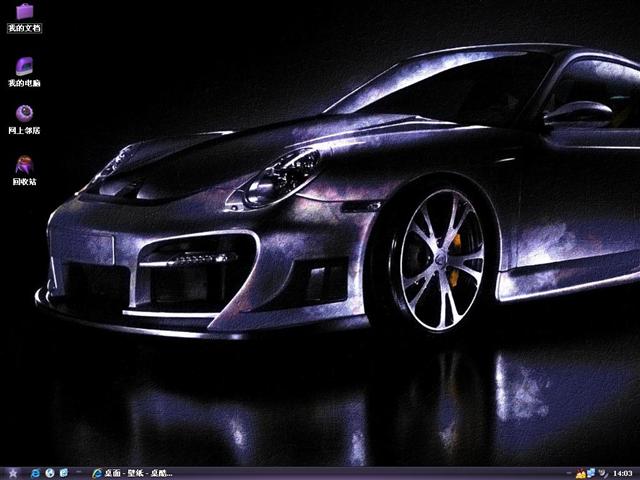Click the 回收站 text label
The height and width of the screenshot is (480, 640).
pyautogui.click(x=24, y=181)
